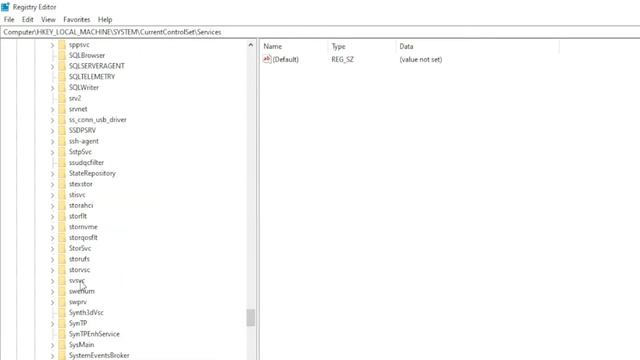The image size is (640, 360).
Task: Click the SystemEventsBroker folder icon
Action: pos(62,356)
